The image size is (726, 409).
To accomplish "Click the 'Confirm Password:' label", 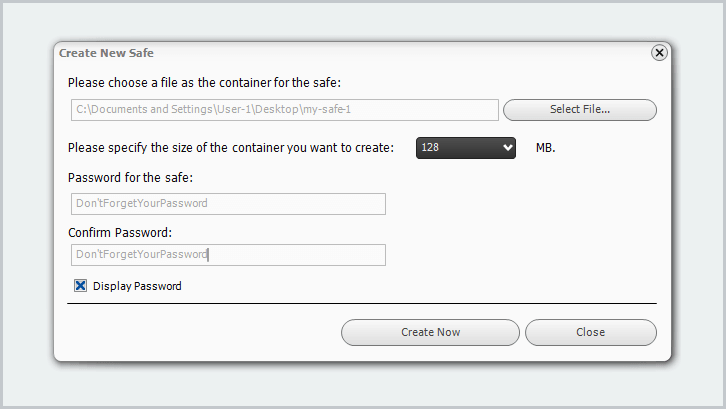I will (x=120, y=233).
